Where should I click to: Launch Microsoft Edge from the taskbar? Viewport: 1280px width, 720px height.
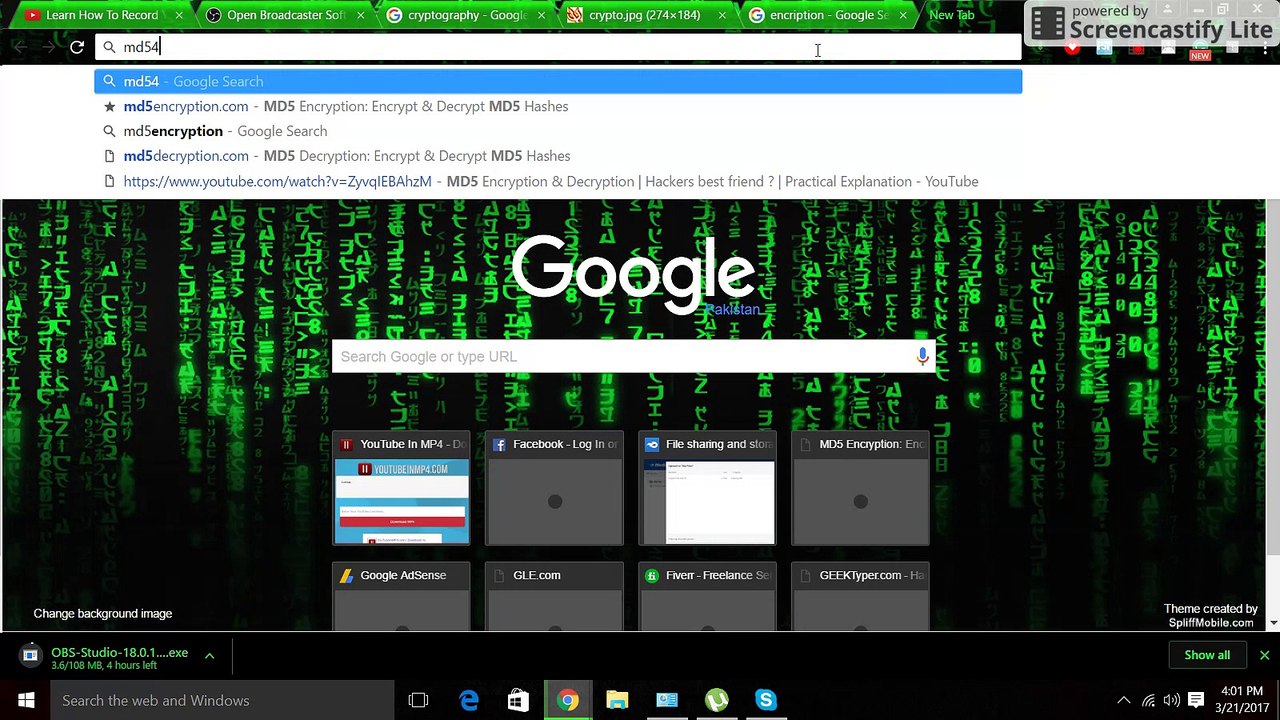[468, 700]
